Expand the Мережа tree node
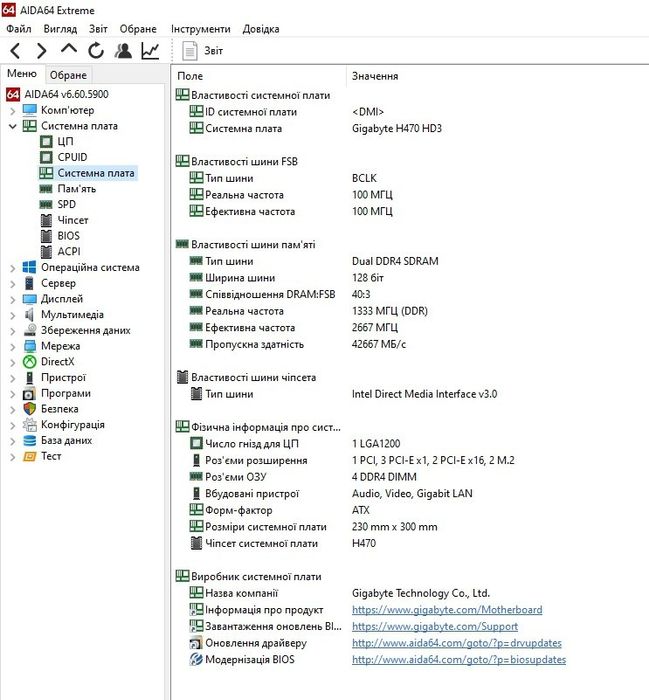 [12, 346]
